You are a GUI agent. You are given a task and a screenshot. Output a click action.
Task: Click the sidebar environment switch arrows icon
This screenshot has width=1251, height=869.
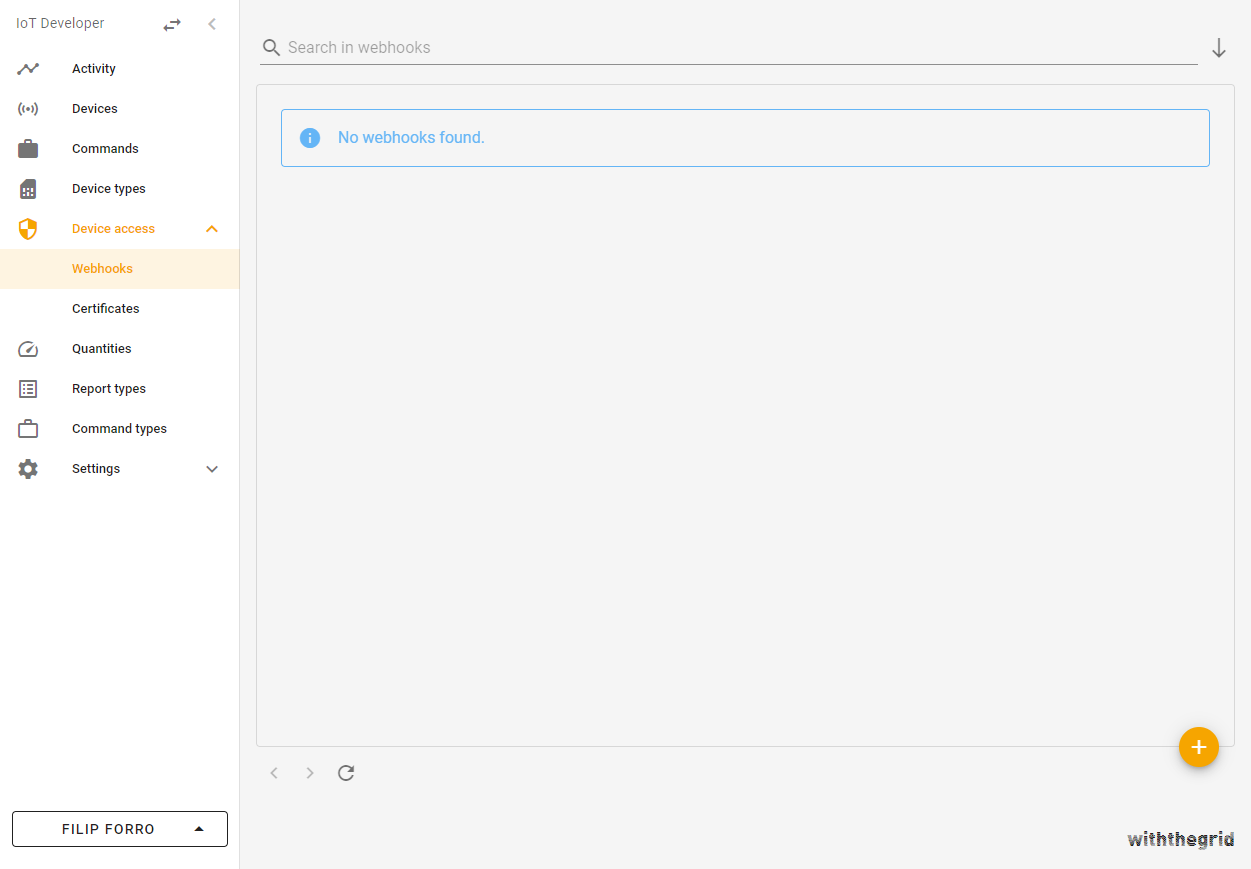171,23
